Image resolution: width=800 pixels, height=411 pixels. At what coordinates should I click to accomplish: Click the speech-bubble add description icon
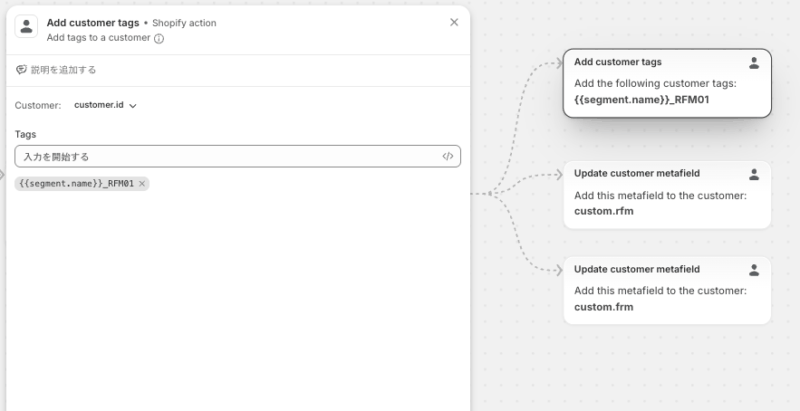[21, 70]
